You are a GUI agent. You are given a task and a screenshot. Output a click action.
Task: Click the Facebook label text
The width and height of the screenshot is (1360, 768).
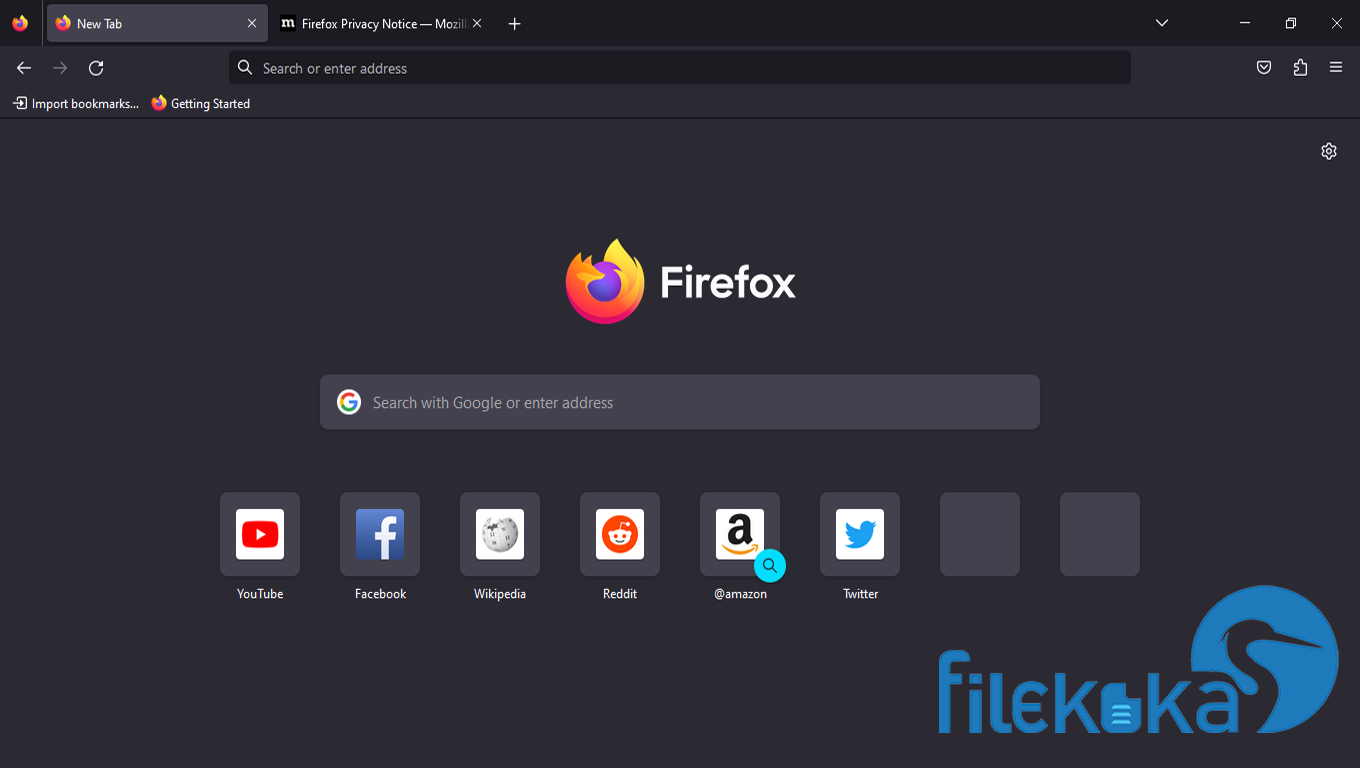point(380,594)
